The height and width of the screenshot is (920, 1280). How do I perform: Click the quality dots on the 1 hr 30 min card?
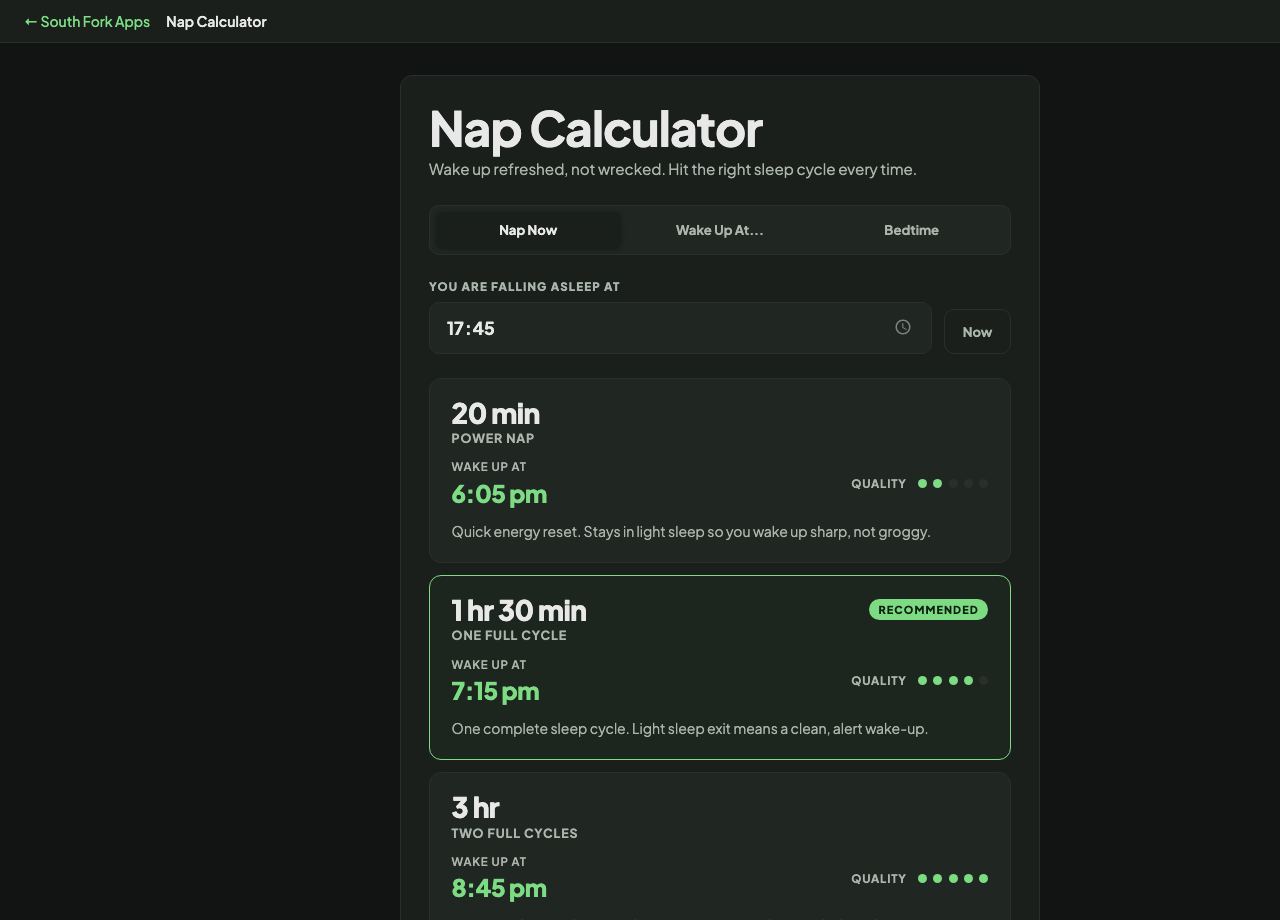click(953, 680)
